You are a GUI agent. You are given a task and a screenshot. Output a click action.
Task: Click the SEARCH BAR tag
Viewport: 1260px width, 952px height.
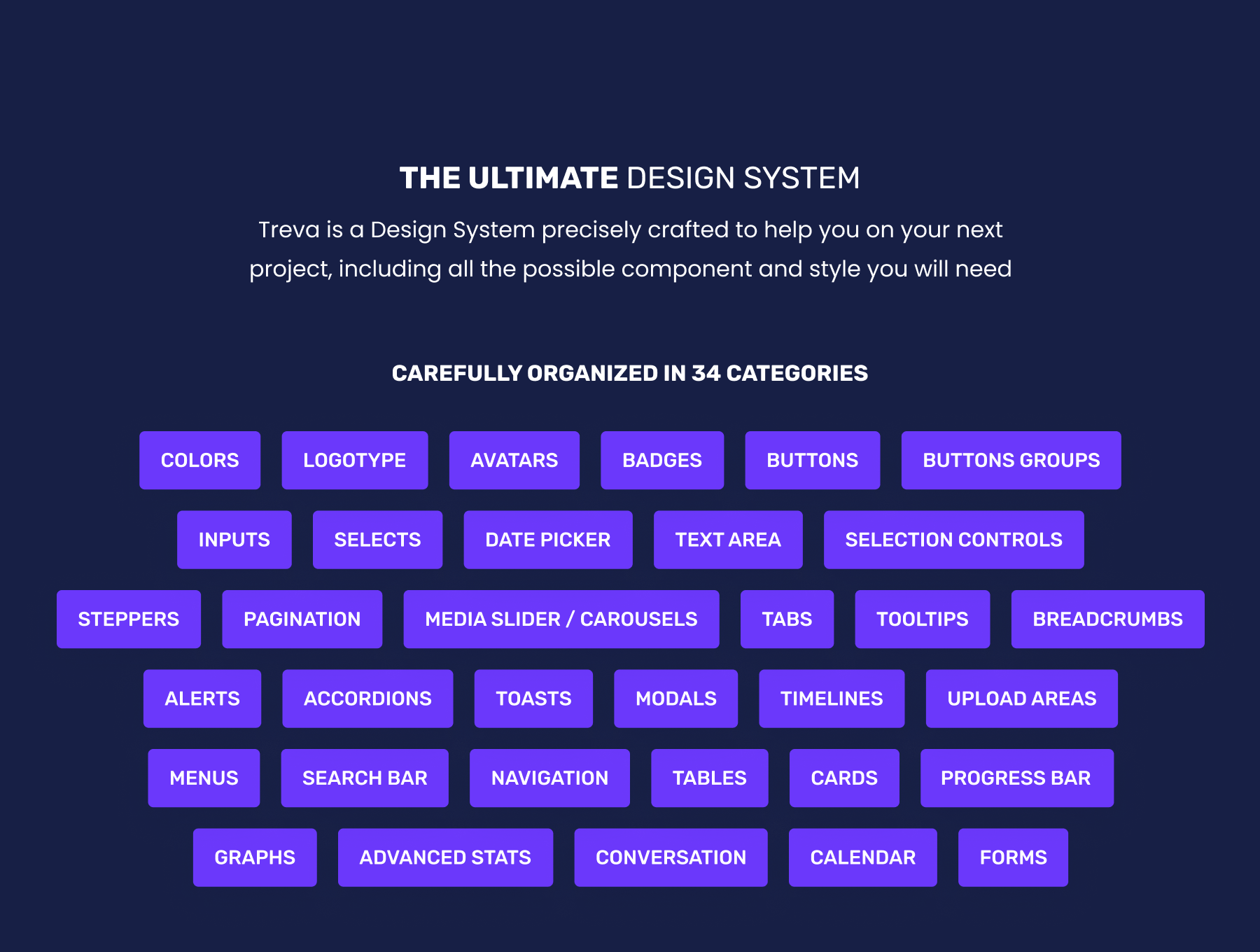coord(365,778)
